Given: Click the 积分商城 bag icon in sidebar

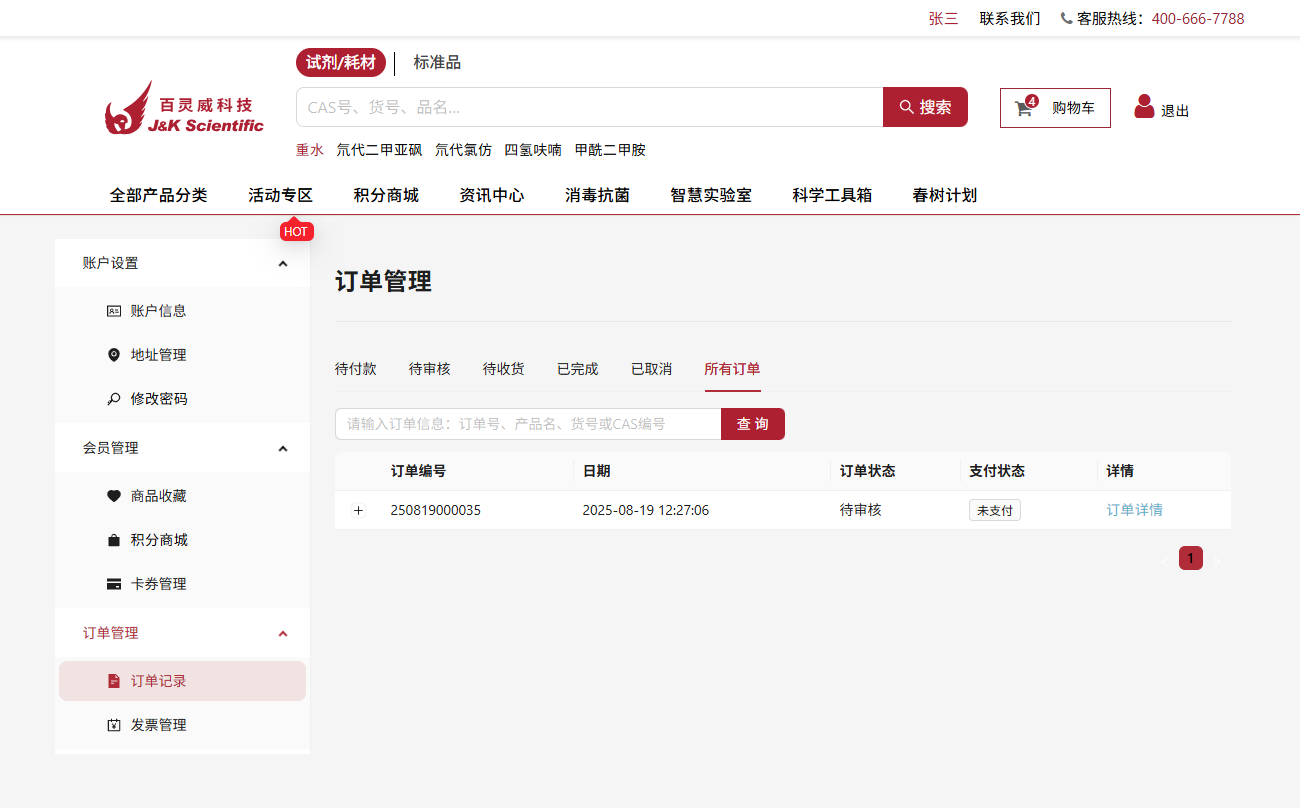Looking at the screenshot, I should [x=113, y=540].
